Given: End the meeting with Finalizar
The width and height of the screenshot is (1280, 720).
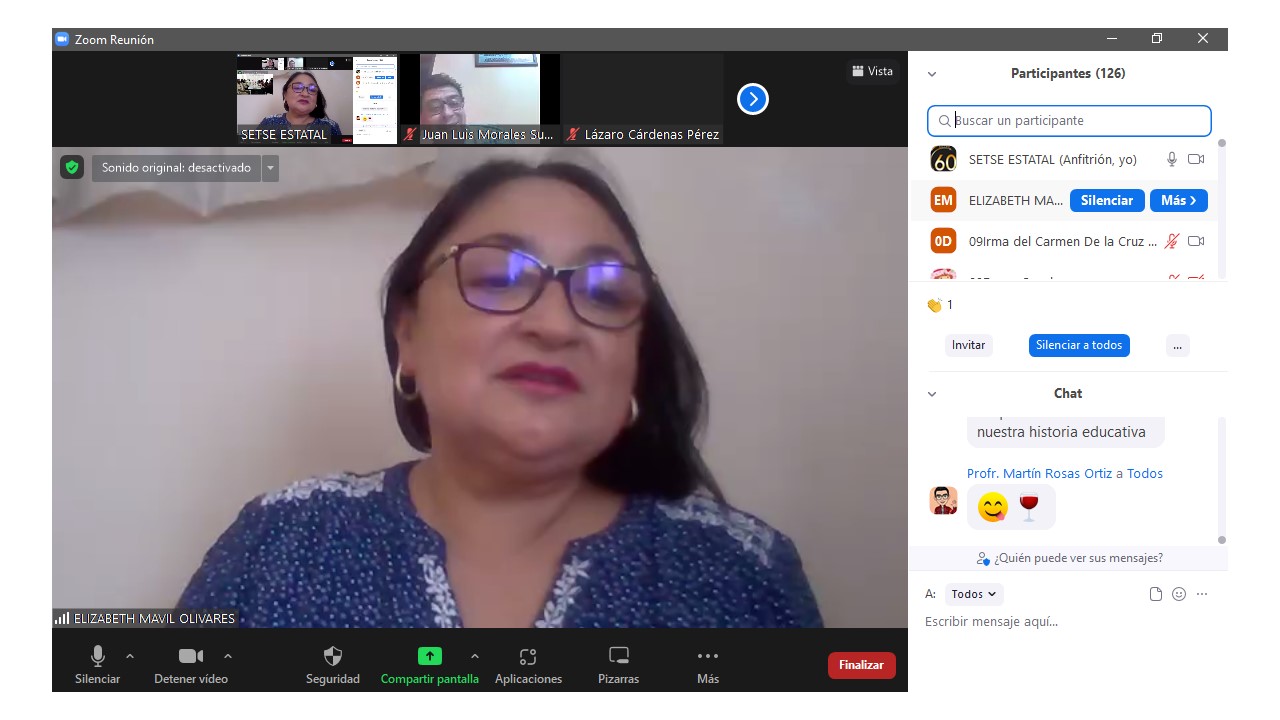Looking at the screenshot, I should tap(862, 665).
